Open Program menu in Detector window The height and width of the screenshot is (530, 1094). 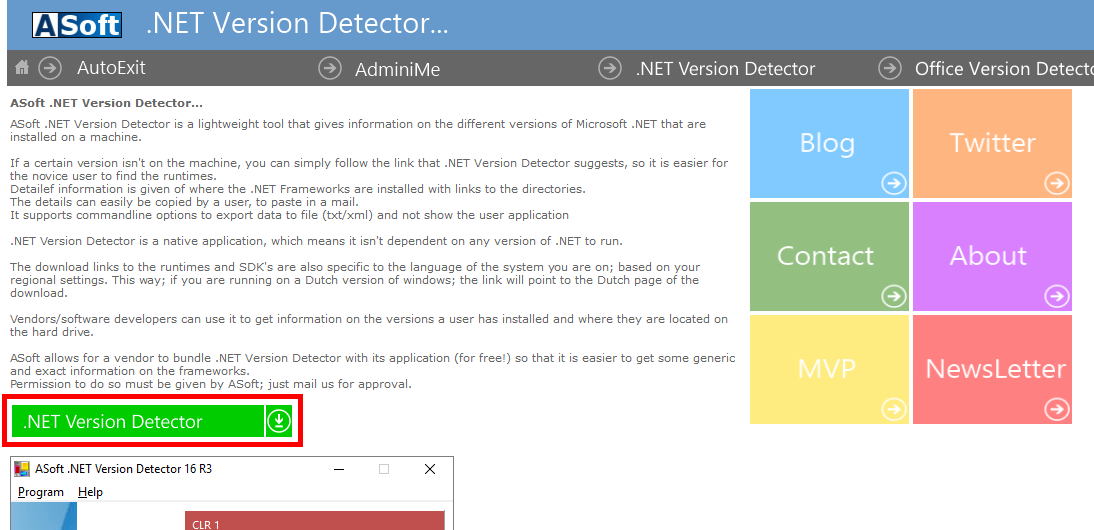click(x=40, y=492)
